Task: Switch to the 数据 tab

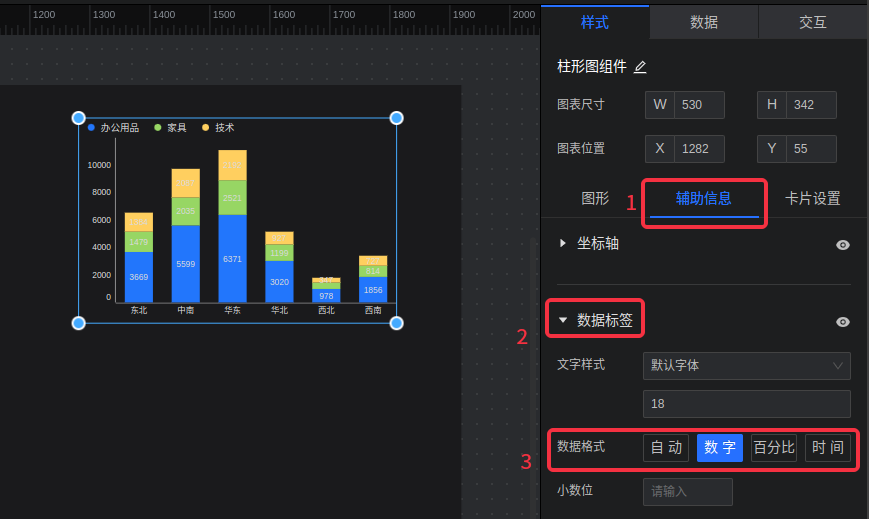Action: pyautogui.click(x=703, y=22)
